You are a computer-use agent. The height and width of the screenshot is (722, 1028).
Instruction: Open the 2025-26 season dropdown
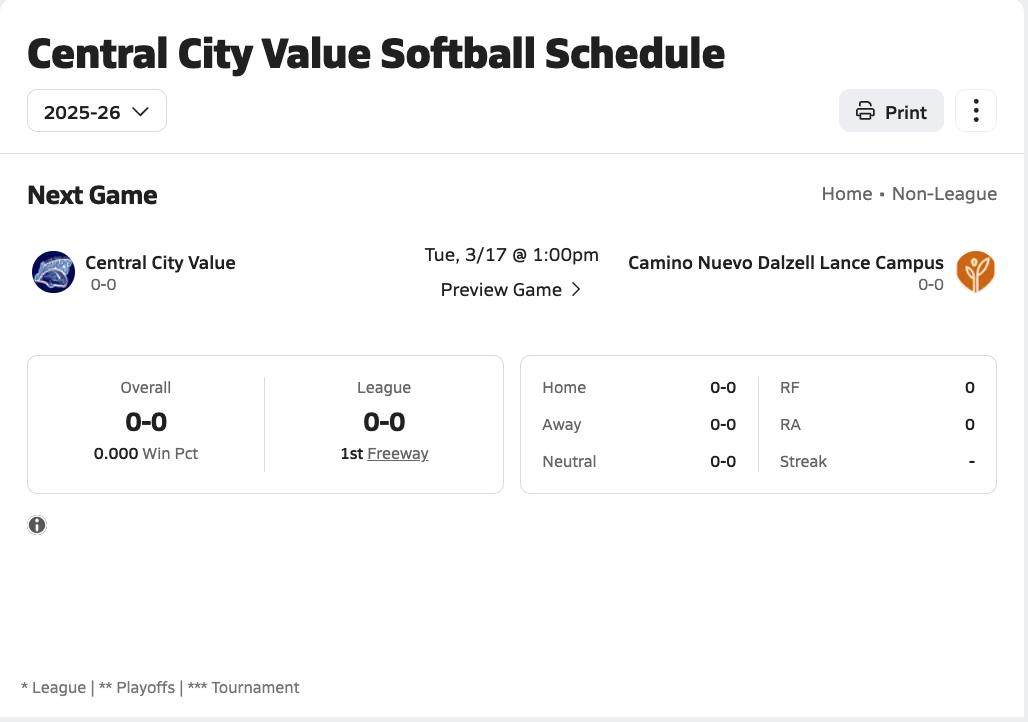click(96, 111)
